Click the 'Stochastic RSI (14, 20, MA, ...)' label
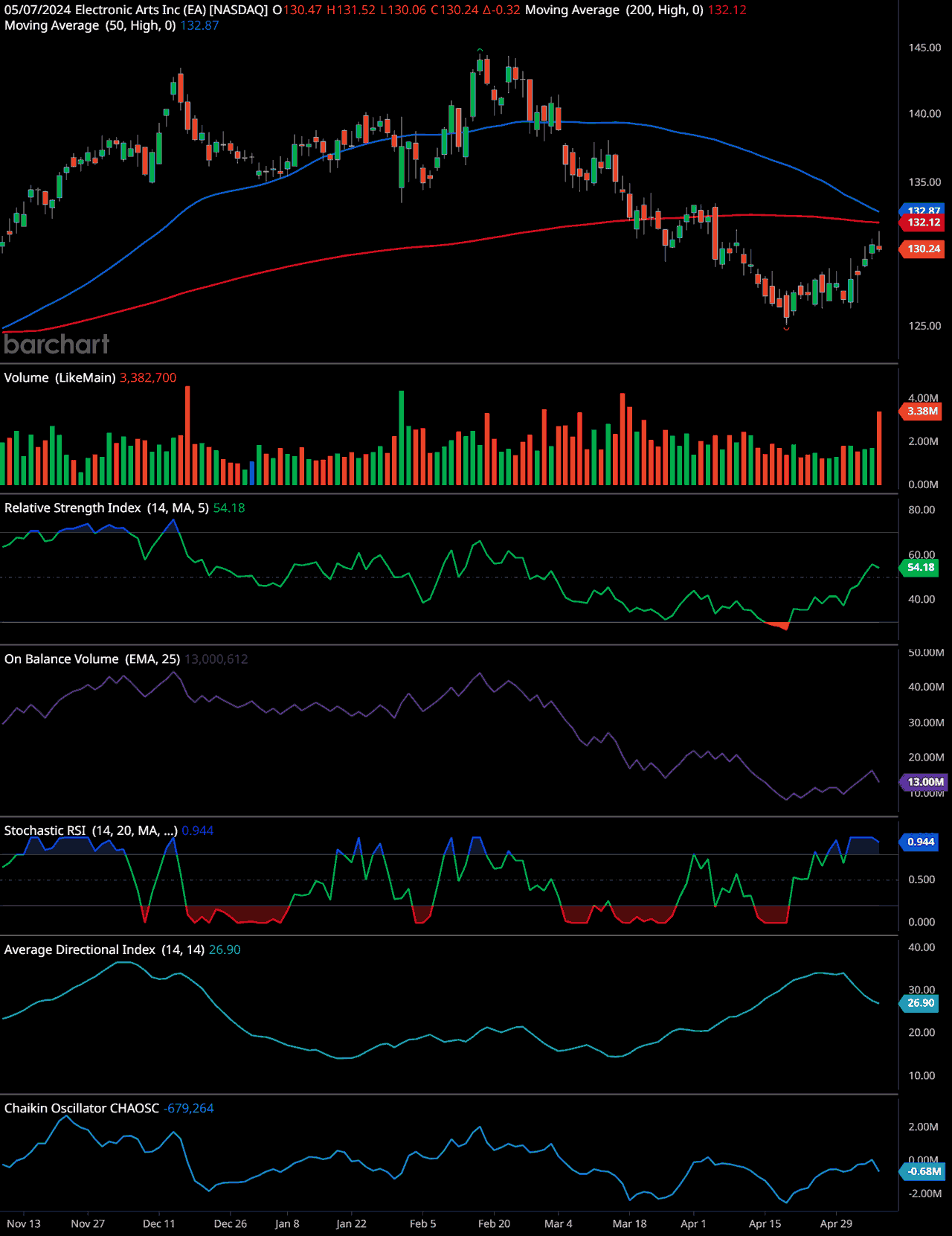The width and height of the screenshot is (952, 1236). click(91, 830)
